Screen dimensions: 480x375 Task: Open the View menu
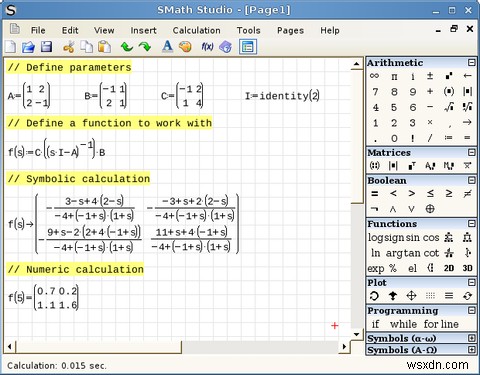(x=104, y=30)
